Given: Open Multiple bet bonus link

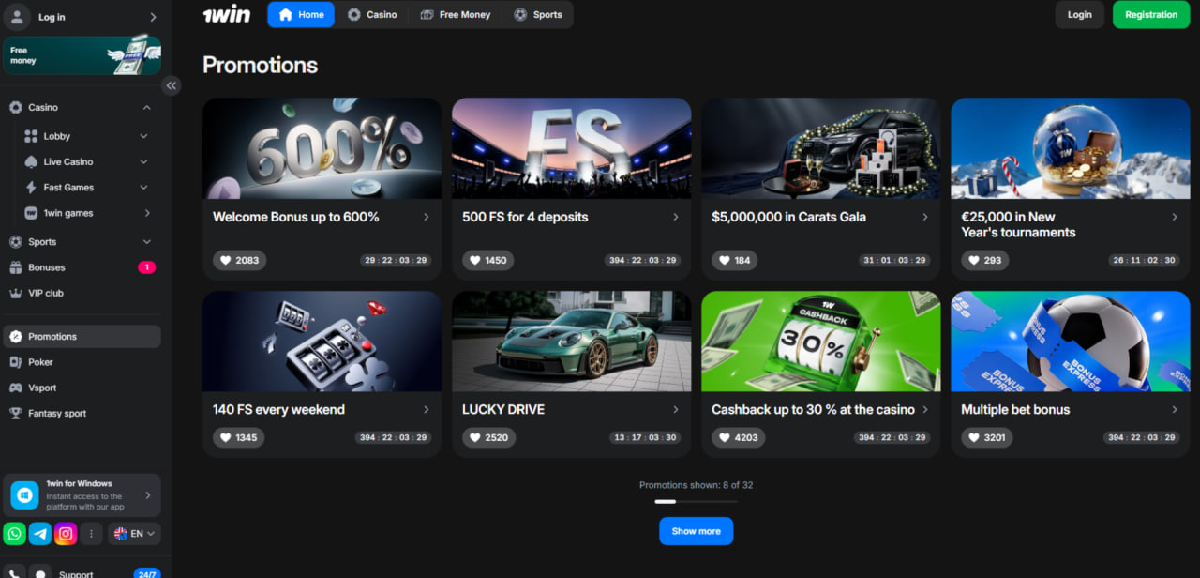Looking at the screenshot, I should (1015, 410).
